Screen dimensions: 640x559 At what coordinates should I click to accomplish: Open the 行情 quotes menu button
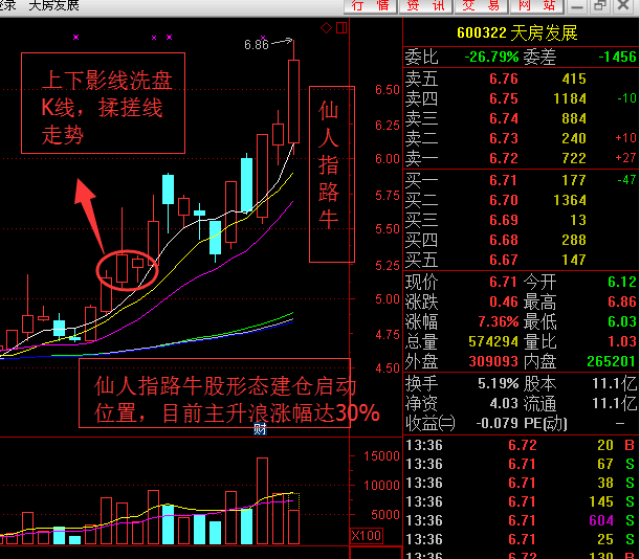tap(370, 6)
